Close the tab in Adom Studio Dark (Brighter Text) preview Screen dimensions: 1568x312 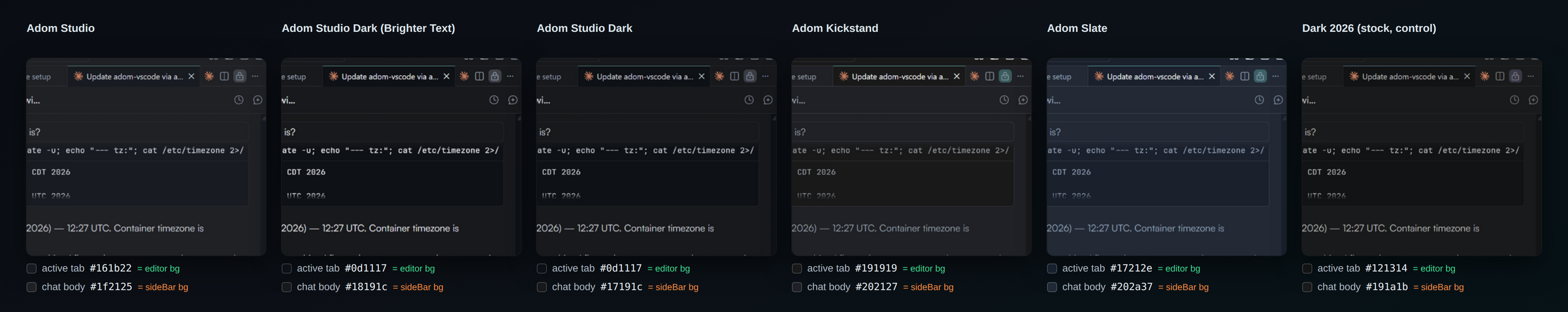pyautogui.click(x=446, y=76)
